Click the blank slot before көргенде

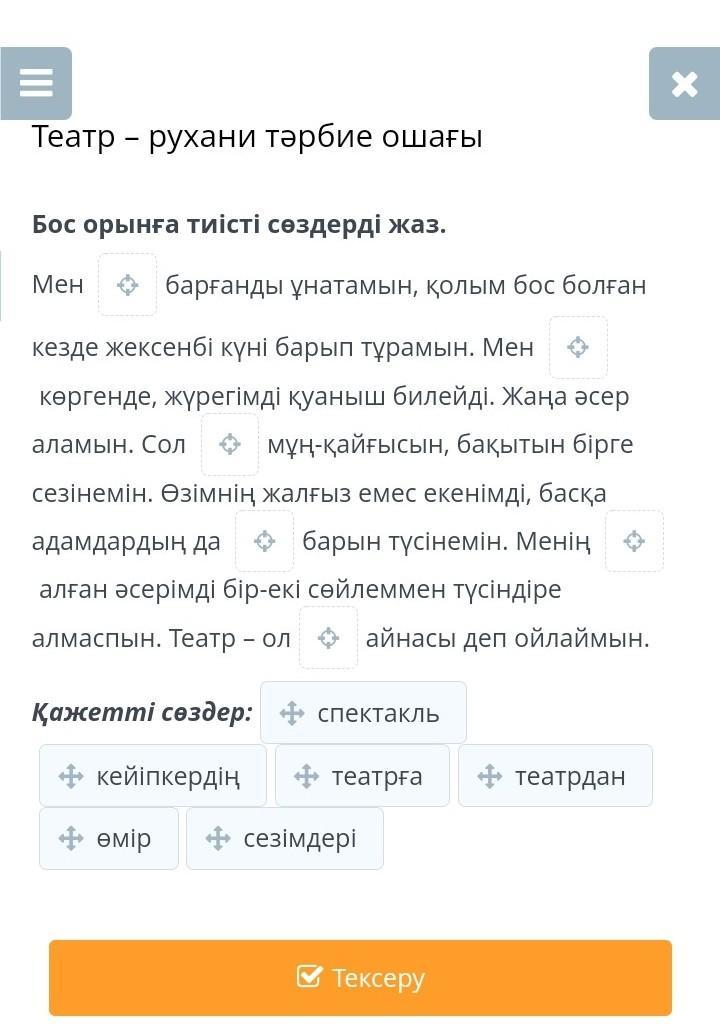578,348
